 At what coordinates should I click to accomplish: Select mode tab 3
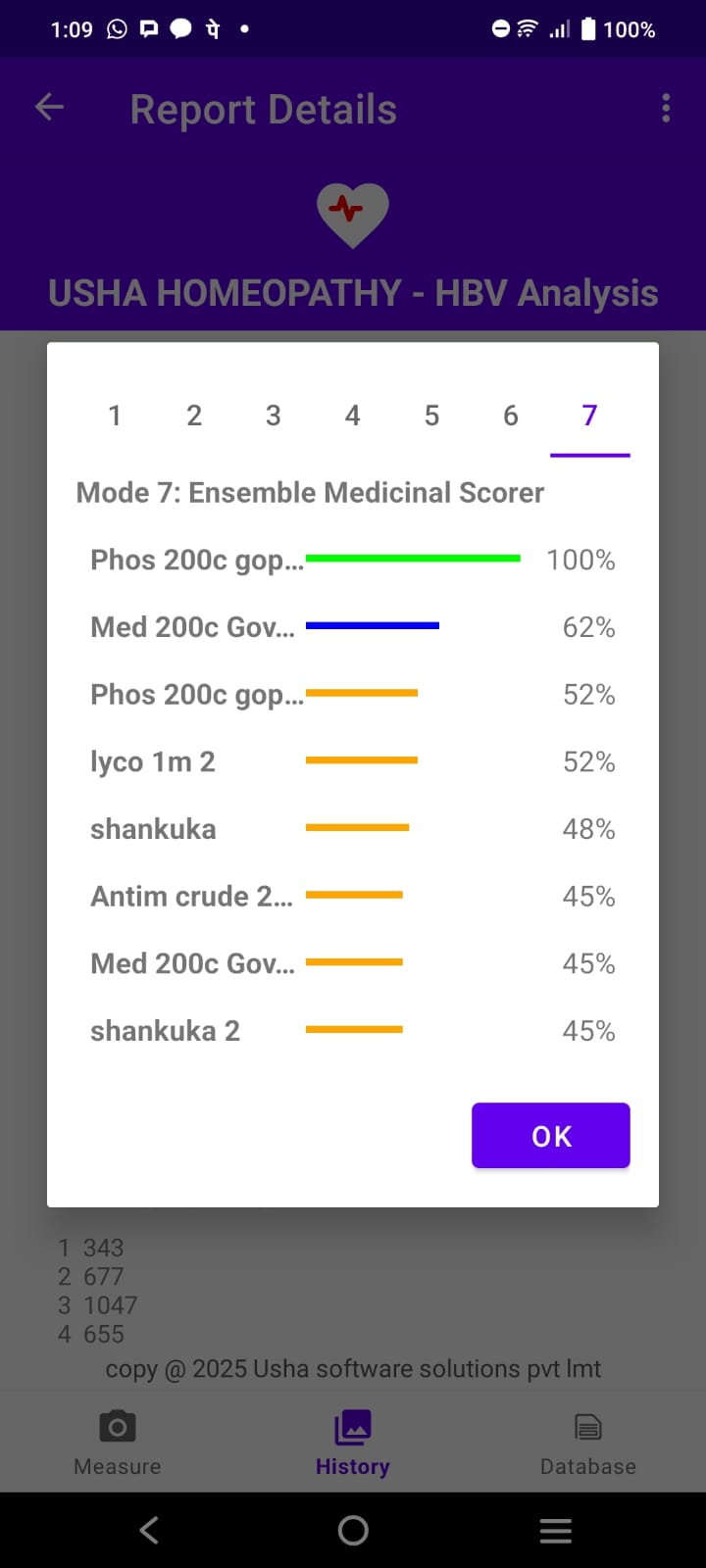pyautogui.click(x=274, y=416)
